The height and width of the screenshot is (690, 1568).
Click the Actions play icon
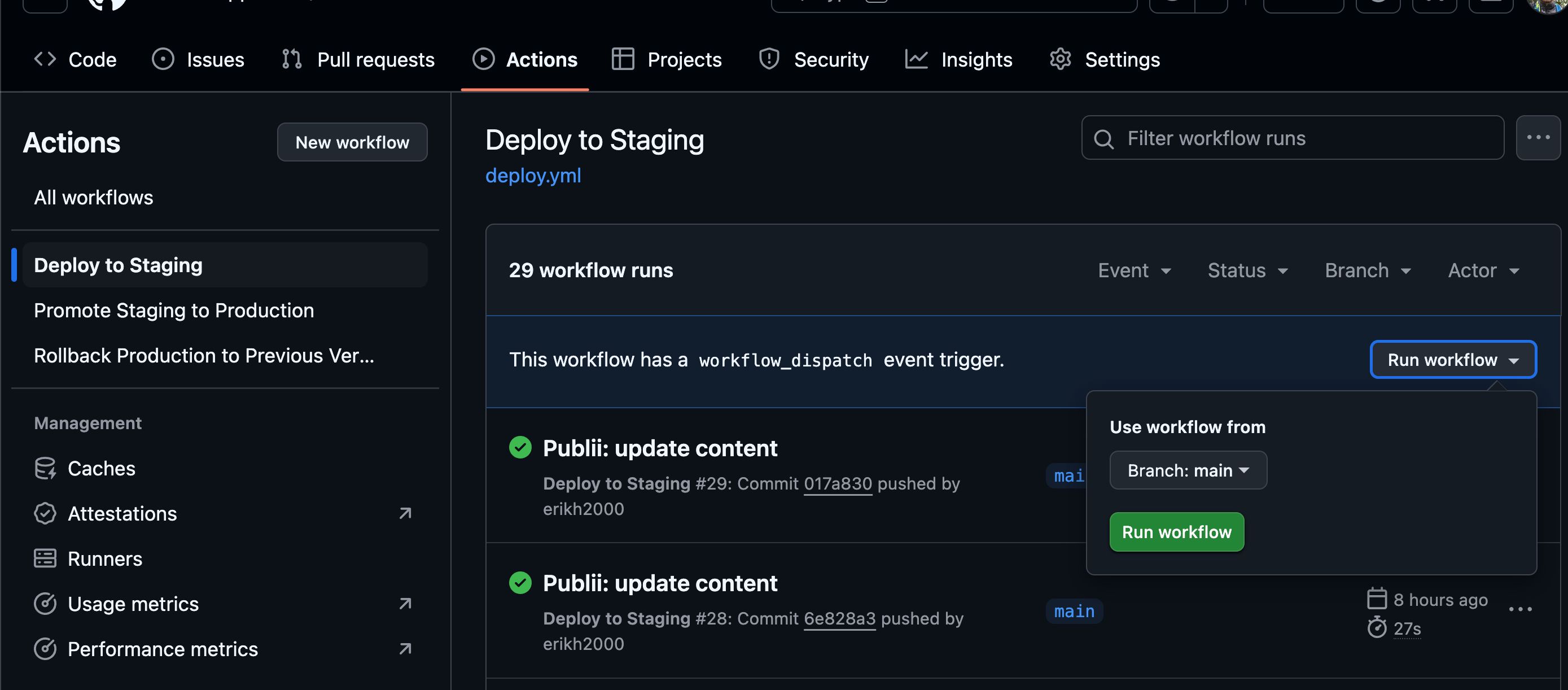pos(483,59)
